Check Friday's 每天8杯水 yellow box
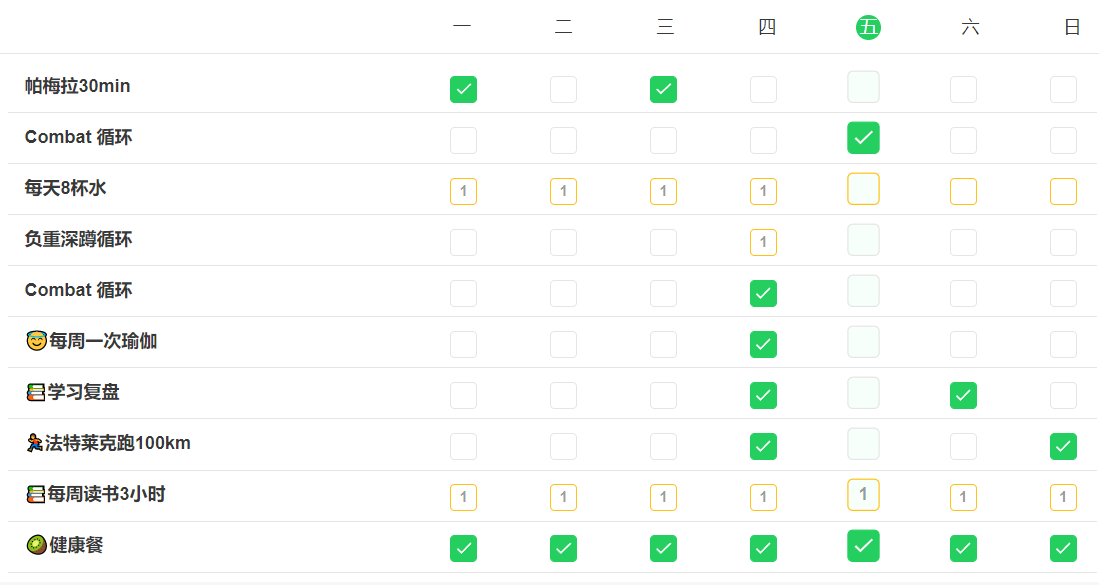Image resolution: width=1099 pixels, height=585 pixels. click(x=863, y=189)
